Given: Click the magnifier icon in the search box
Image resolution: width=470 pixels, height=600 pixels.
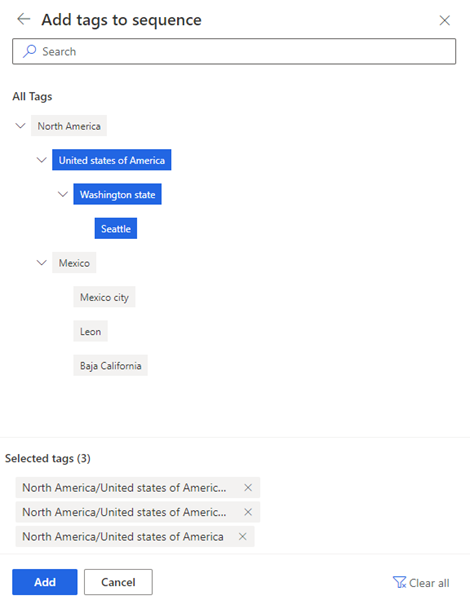Looking at the screenshot, I should coord(29,51).
